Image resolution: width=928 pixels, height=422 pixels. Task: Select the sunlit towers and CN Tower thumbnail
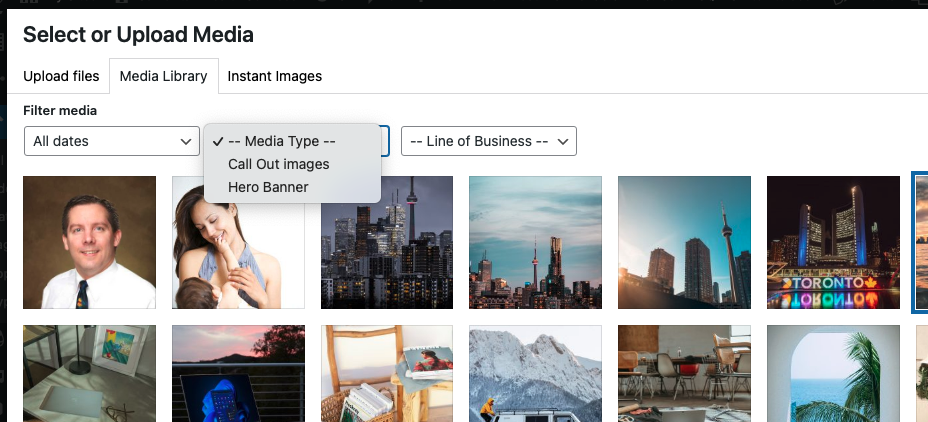click(x=684, y=242)
